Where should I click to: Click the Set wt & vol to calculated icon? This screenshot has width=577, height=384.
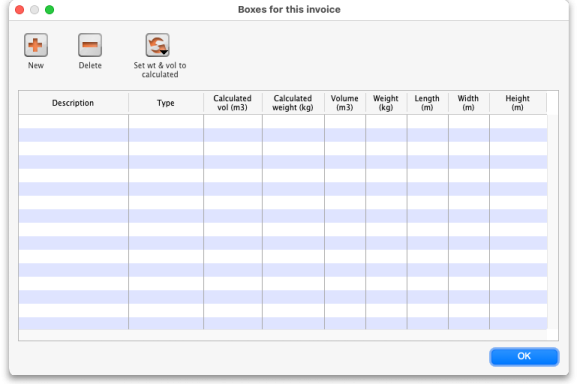click(x=157, y=45)
